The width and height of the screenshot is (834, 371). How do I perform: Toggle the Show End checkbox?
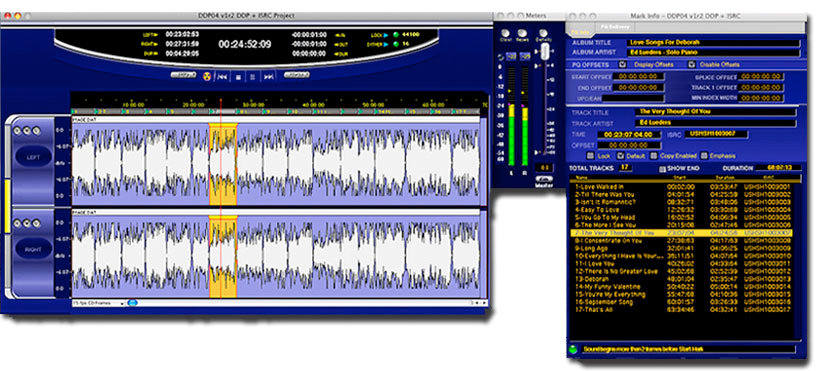(662, 169)
